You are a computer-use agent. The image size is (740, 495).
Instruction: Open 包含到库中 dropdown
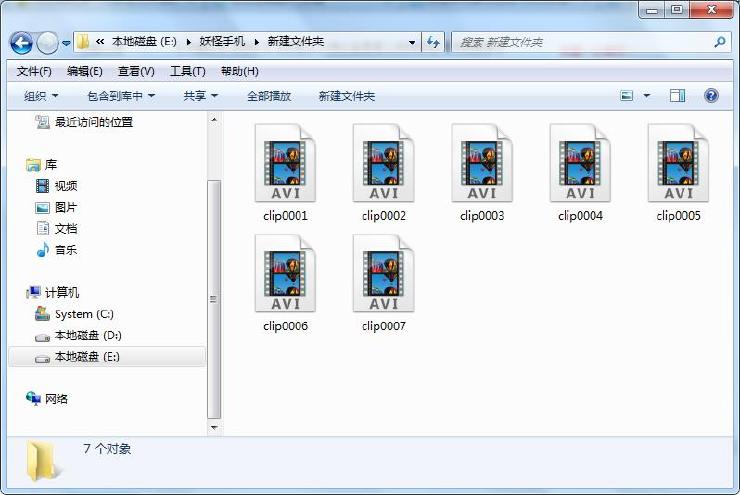point(121,96)
